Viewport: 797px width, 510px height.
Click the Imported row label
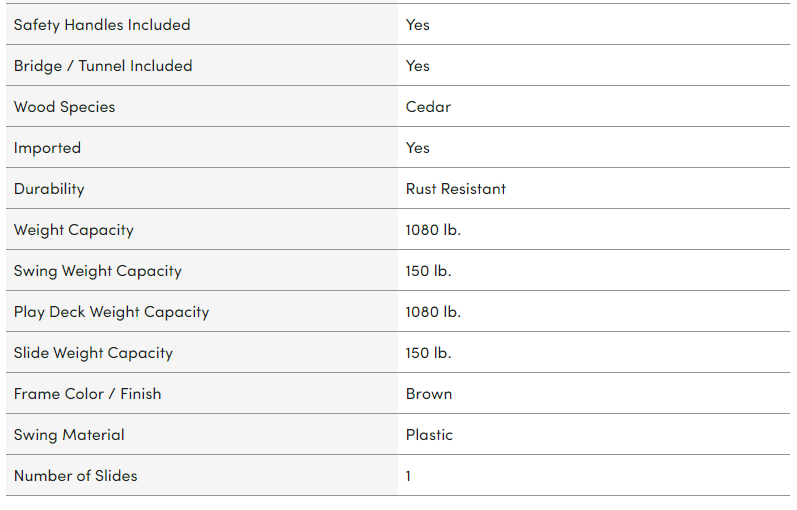[47, 147]
